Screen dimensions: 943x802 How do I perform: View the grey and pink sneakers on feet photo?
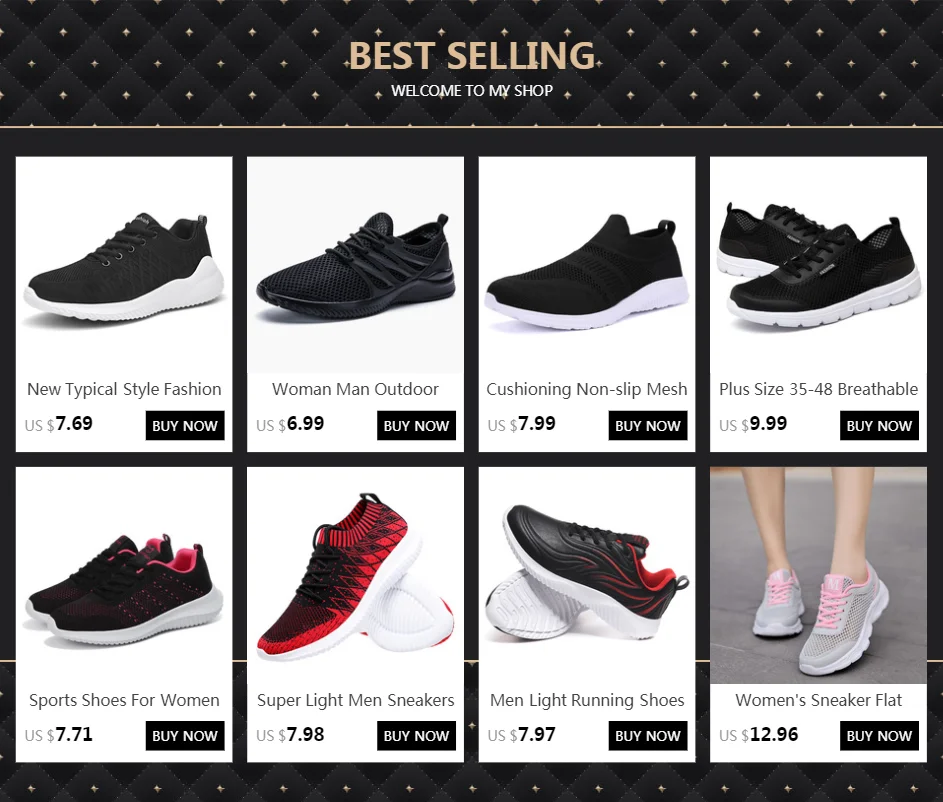tap(819, 575)
